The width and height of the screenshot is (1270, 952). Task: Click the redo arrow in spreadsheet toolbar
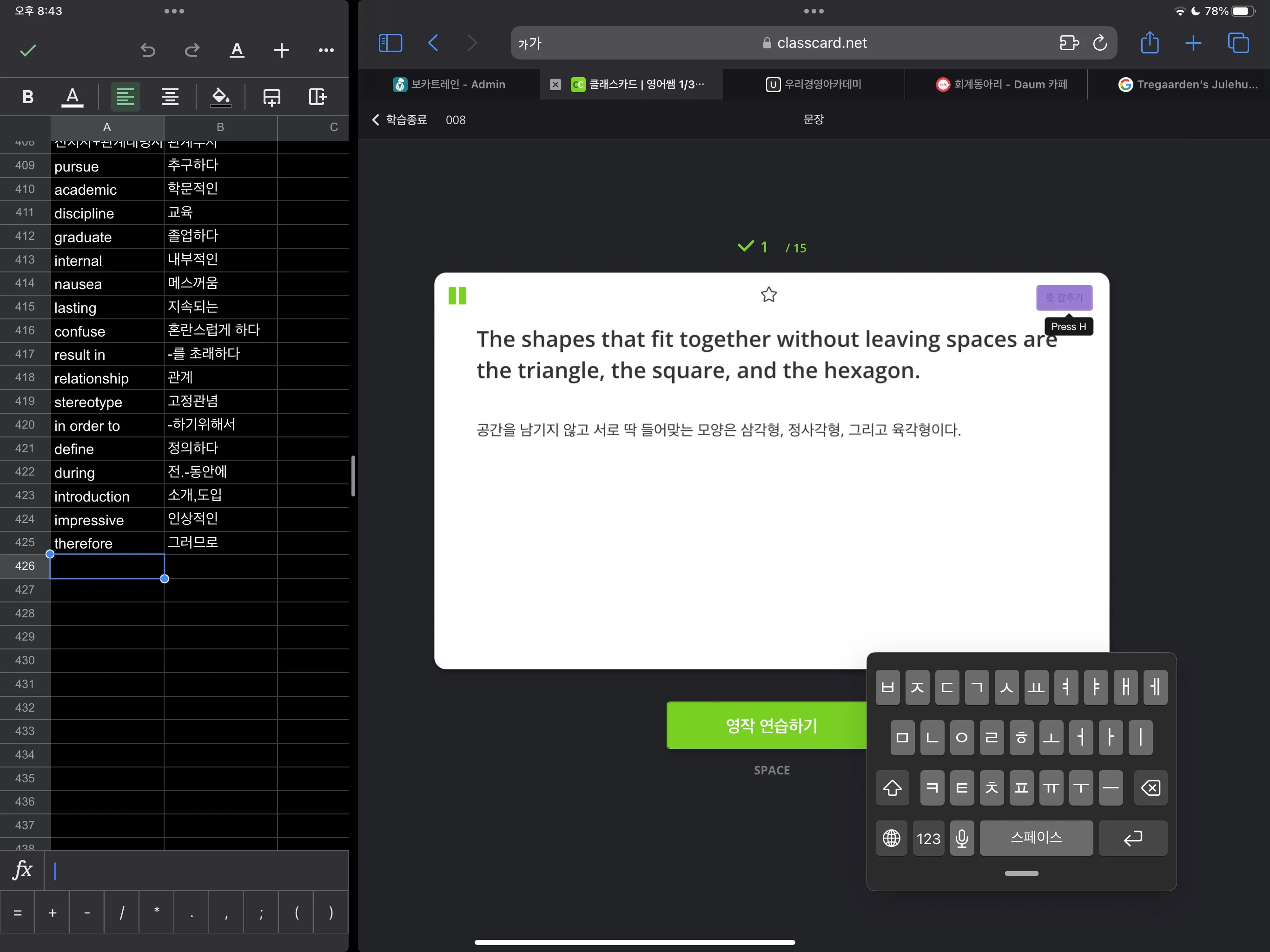pos(192,51)
